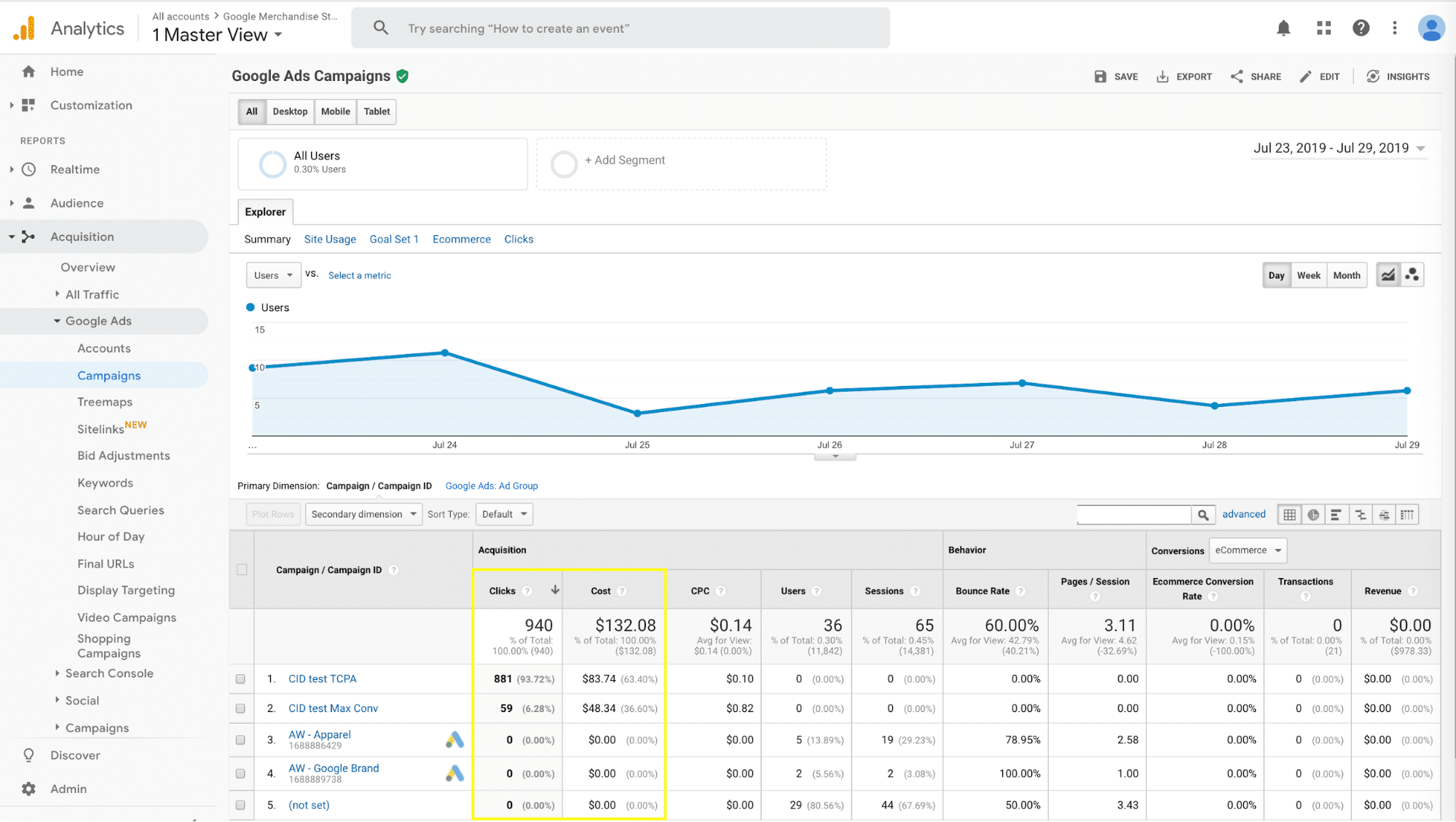Switch to the Site Usage tab
Screen dimensions: 1456x822
coord(330,240)
